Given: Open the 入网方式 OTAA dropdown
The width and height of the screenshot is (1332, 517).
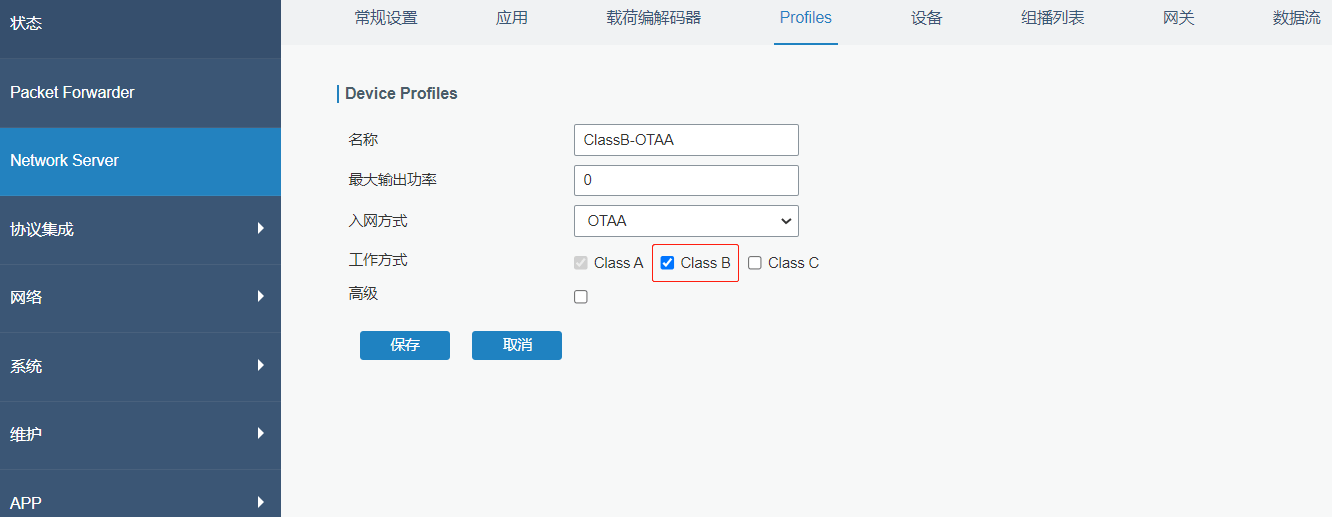Looking at the screenshot, I should (x=686, y=221).
